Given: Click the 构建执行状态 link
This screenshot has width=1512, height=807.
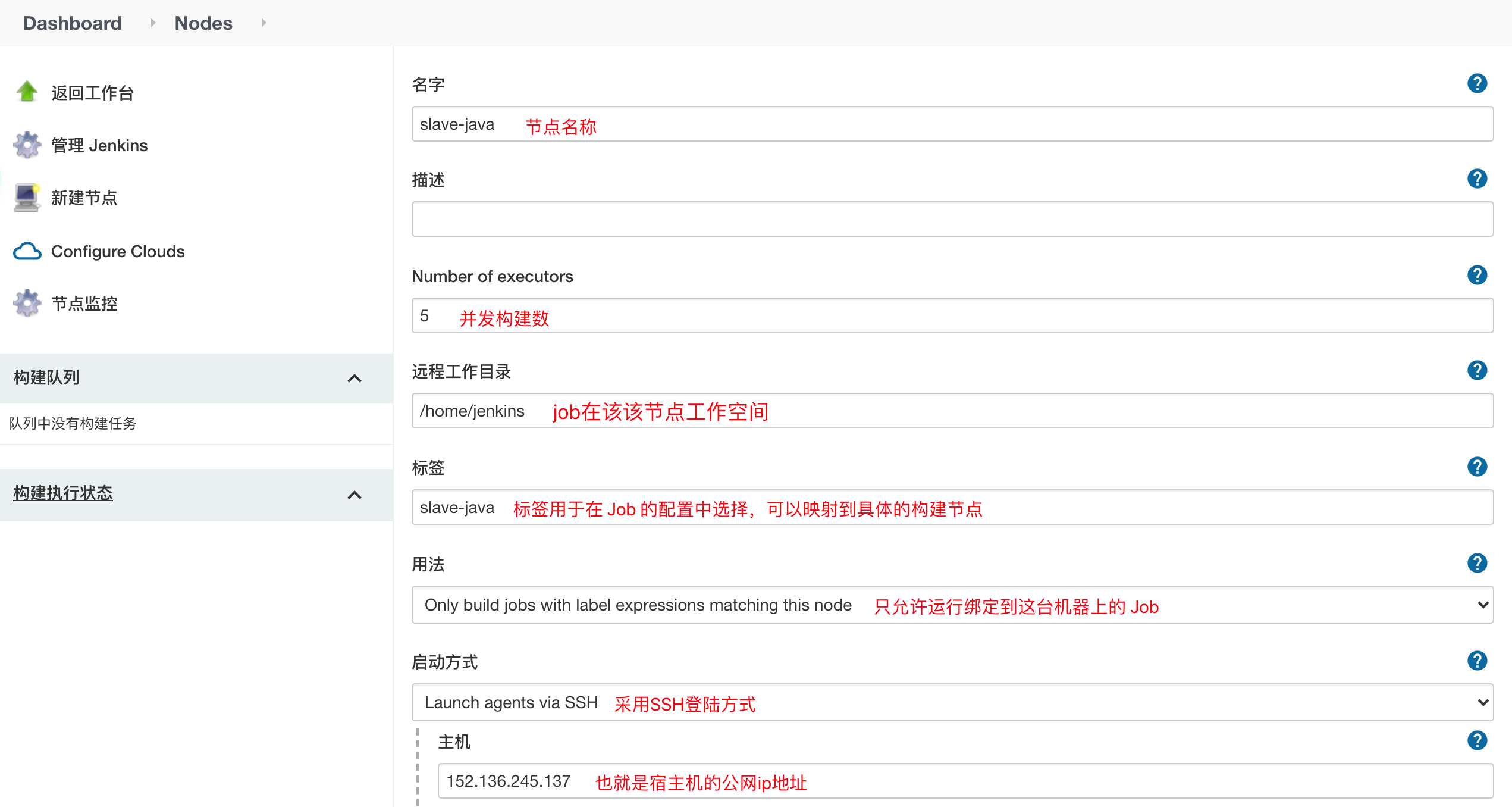Looking at the screenshot, I should pyautogui.click(x=63, y=493).
